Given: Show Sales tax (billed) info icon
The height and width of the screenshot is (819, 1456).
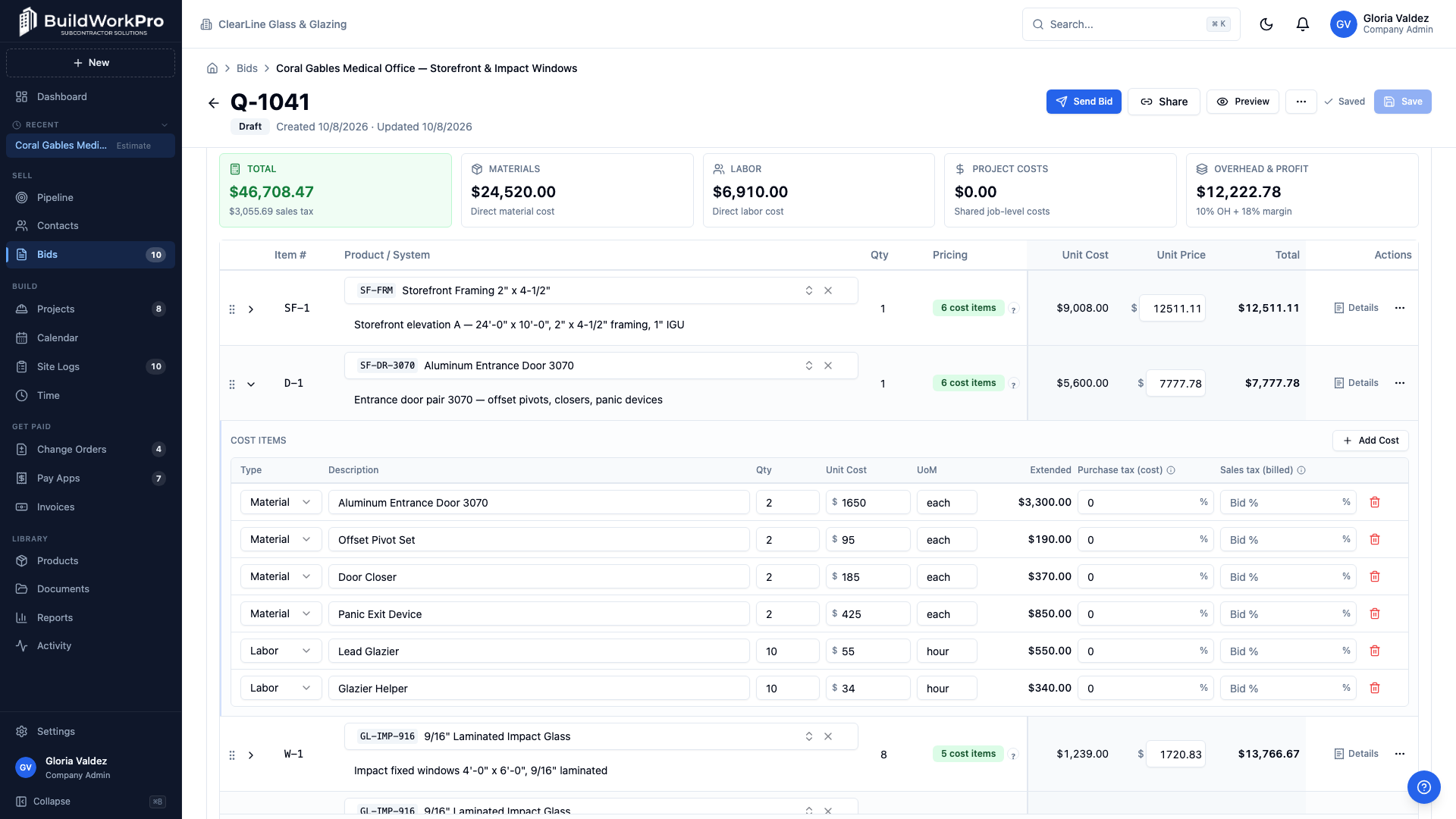Looking at the screenshot, I should [1301, 470].
